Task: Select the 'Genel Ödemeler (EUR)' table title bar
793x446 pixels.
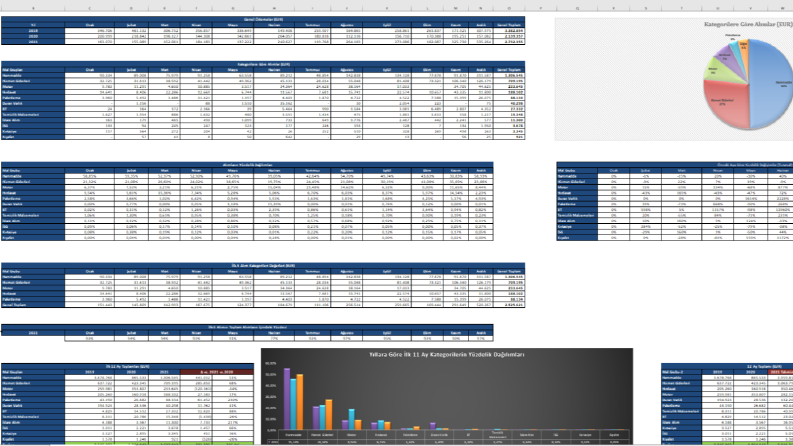Action: tap(263, 19)
